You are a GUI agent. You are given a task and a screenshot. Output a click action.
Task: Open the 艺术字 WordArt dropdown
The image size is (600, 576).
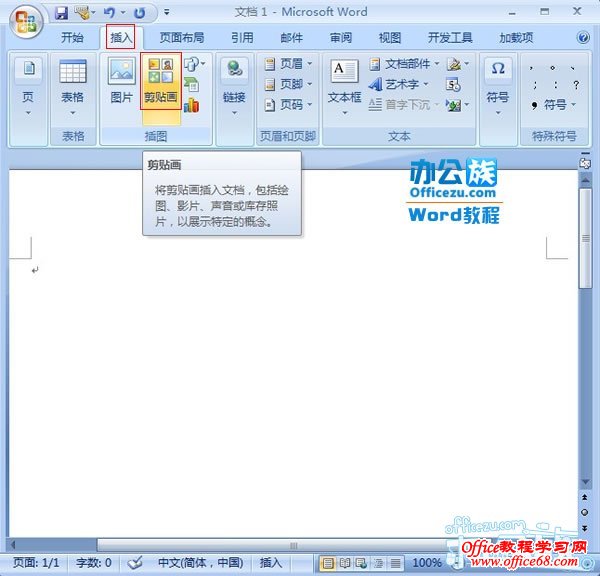pyautogui.click(x=399, y=84)
